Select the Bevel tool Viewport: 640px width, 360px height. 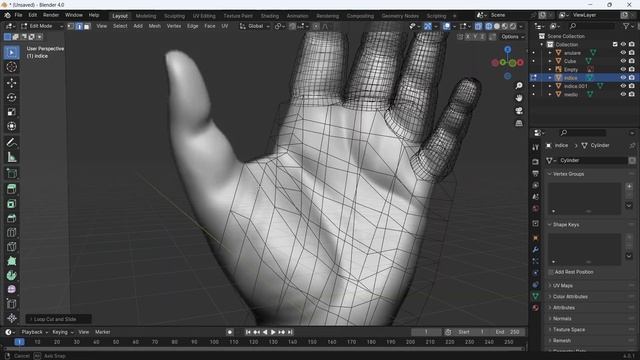(x=11, y=218)
